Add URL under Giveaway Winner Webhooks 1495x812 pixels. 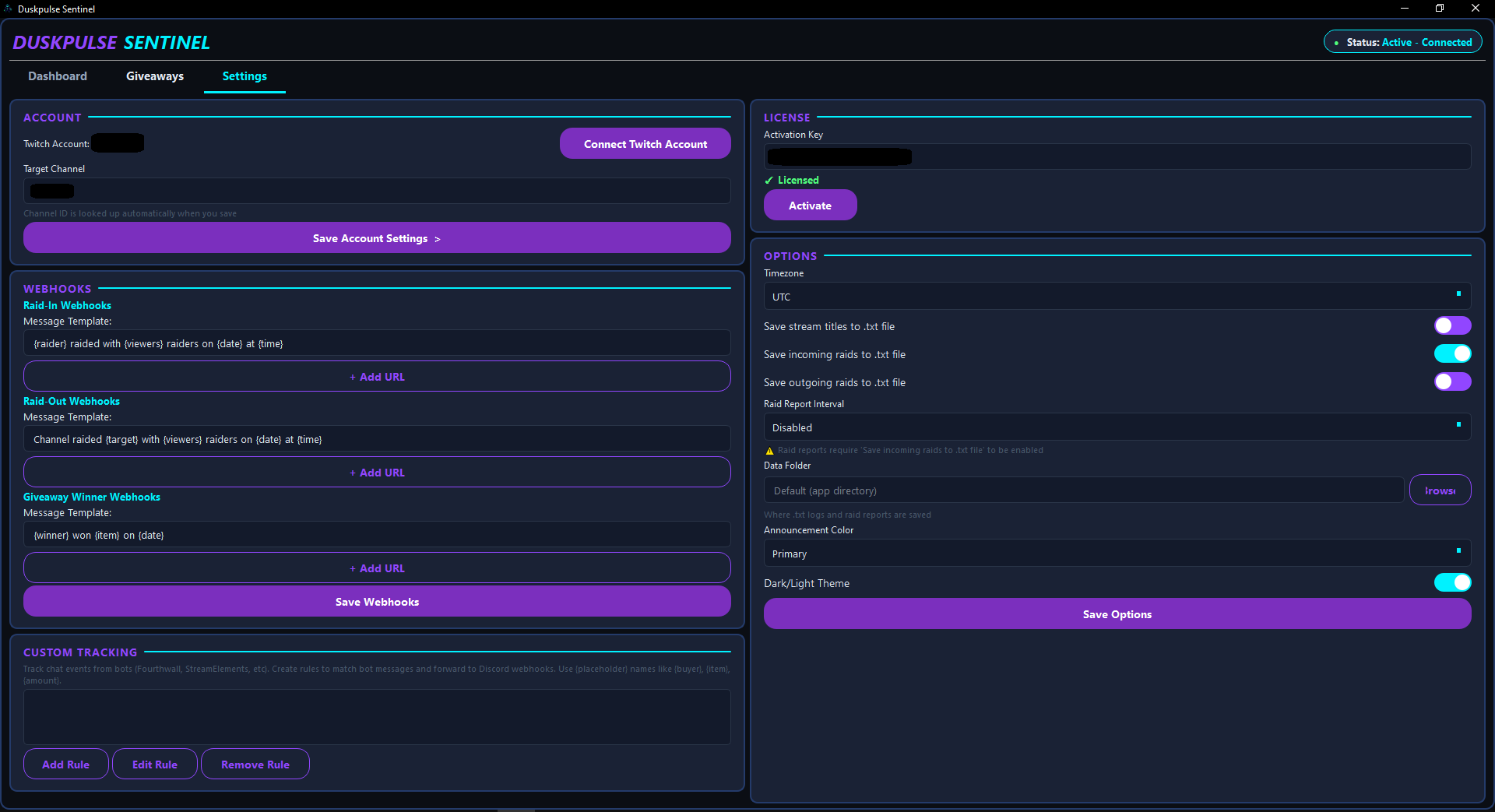377,568
